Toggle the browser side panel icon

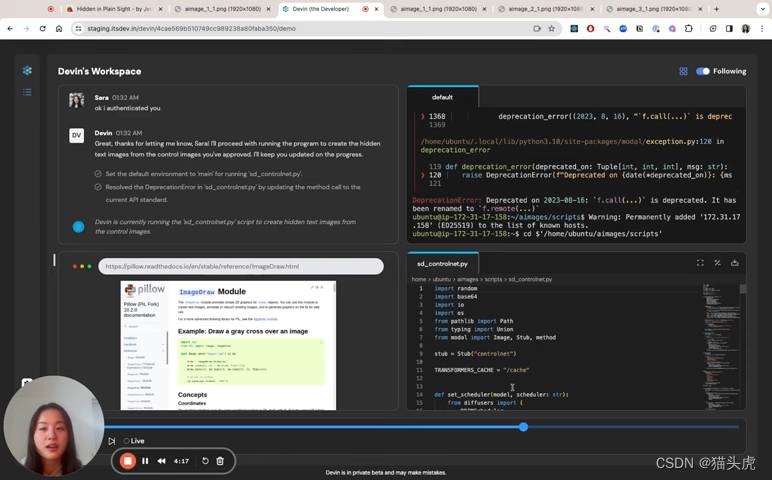click(729, 29)
